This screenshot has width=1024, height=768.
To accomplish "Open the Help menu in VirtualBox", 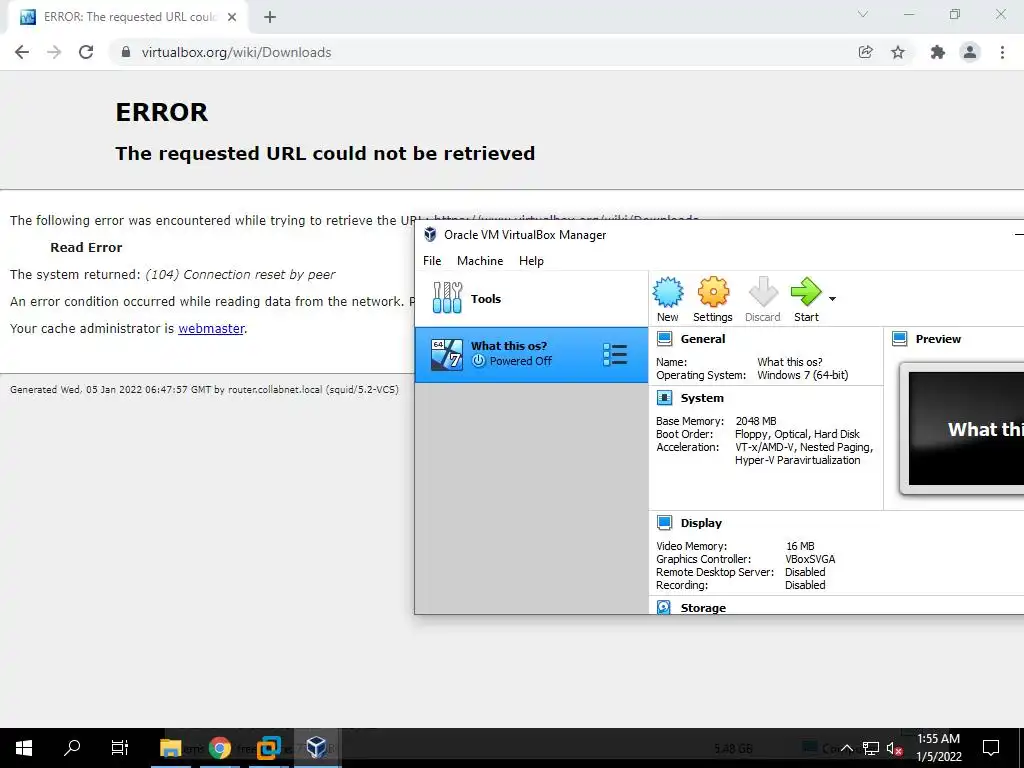I will click(531, 261).
